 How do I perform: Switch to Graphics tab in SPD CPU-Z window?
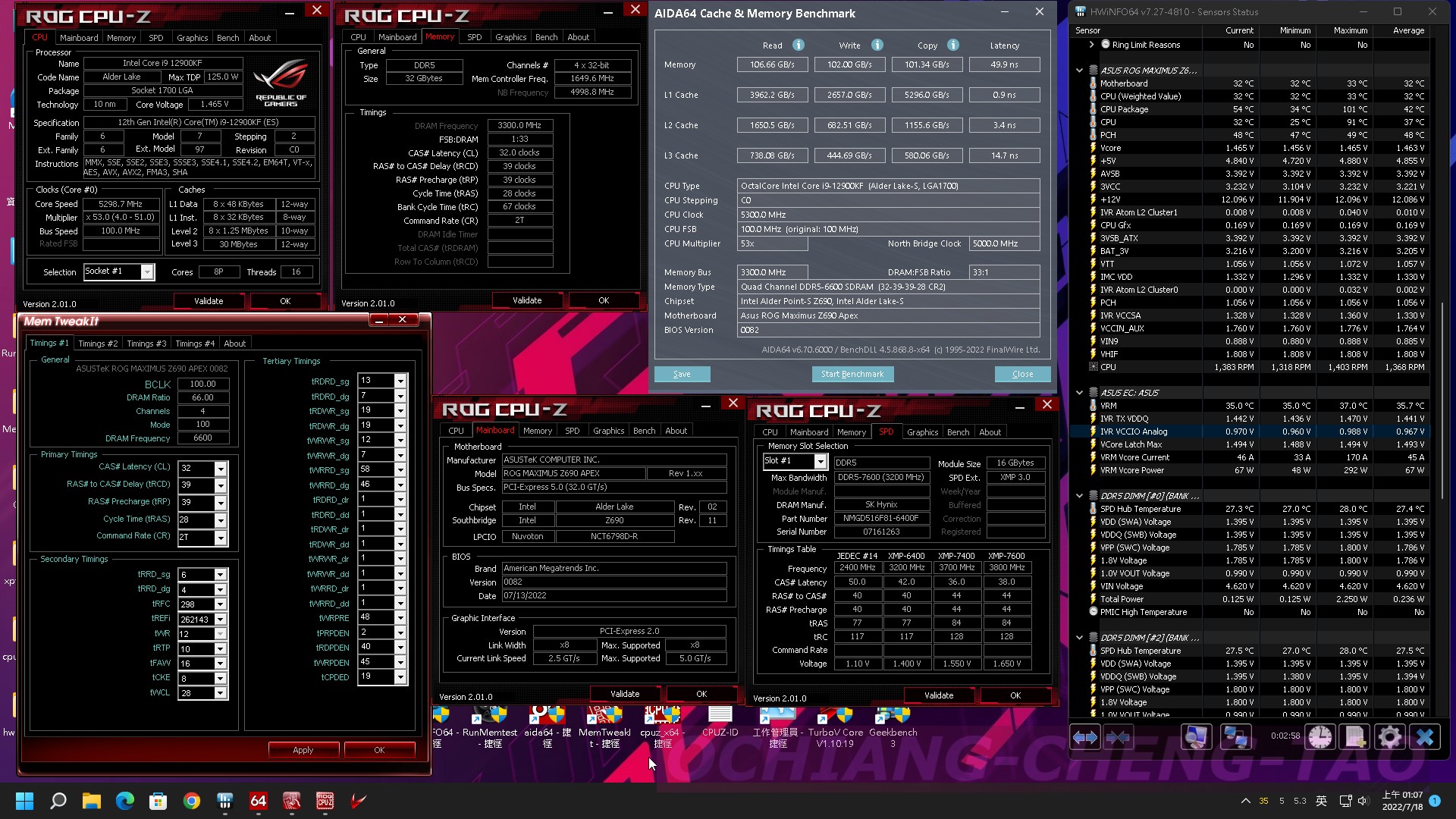pos(922,431)
